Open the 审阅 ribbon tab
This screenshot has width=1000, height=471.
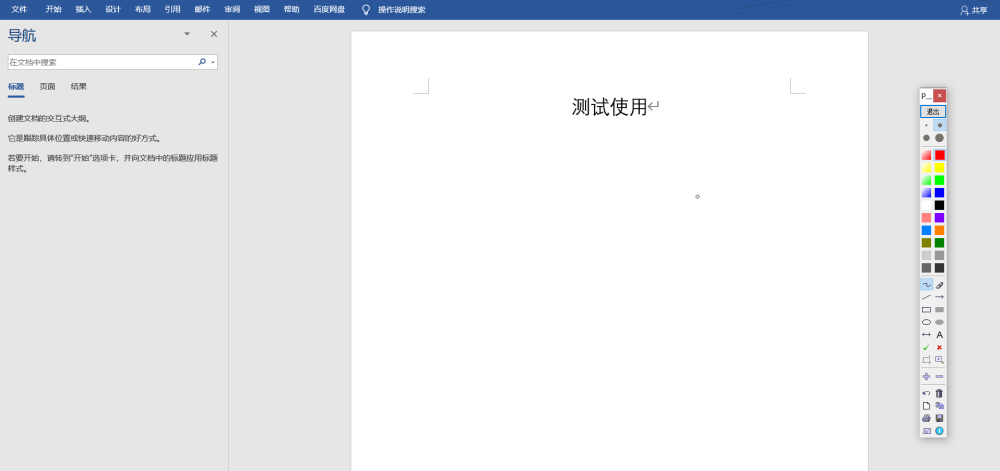[x=232, y=10]
